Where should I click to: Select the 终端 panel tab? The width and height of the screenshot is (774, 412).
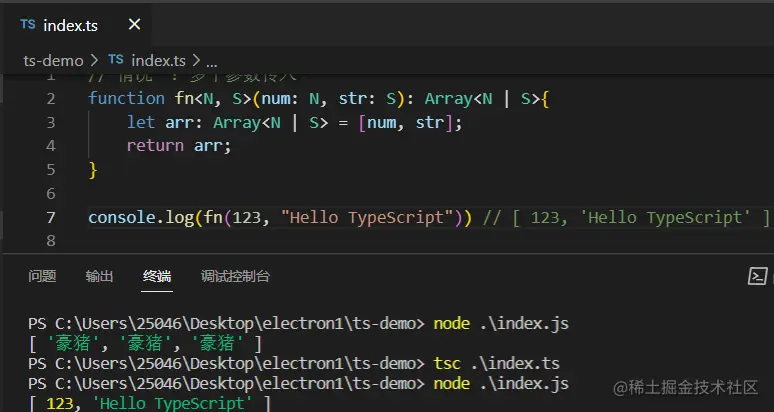coord(157,276)
